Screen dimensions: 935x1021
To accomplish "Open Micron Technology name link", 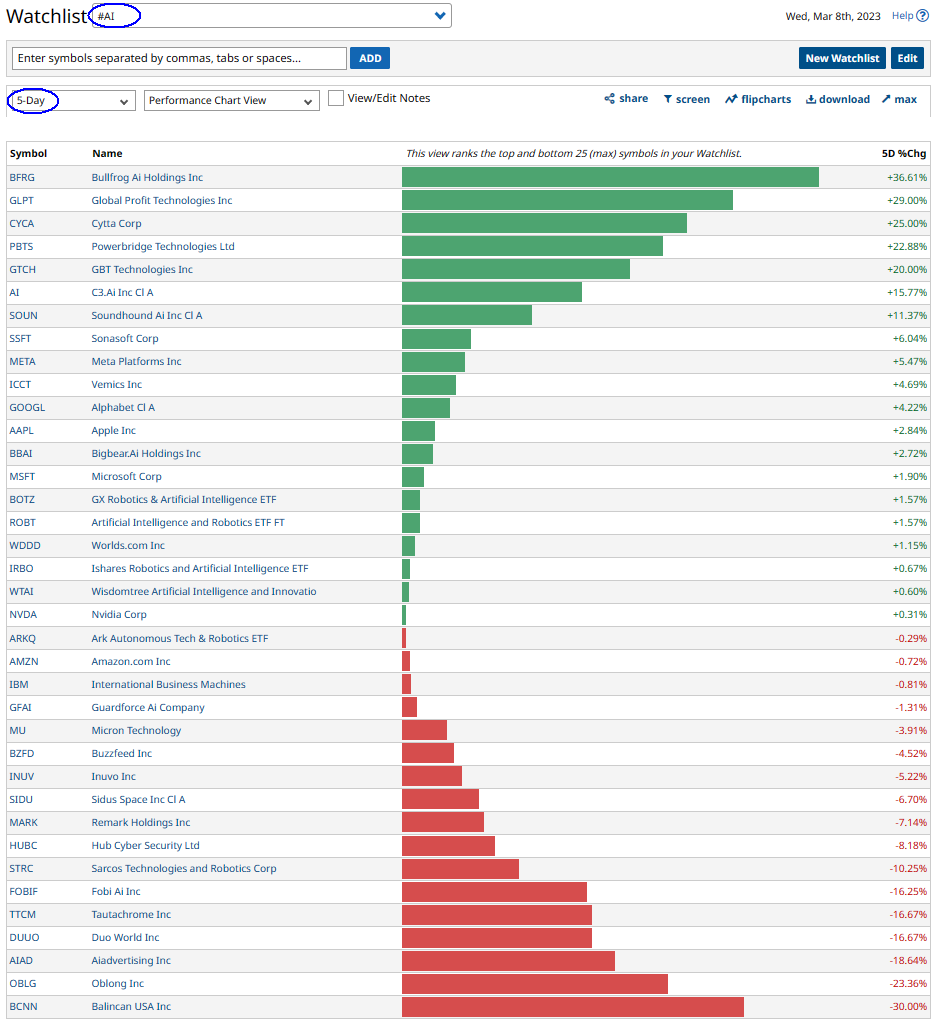I will tap(136, 731).
